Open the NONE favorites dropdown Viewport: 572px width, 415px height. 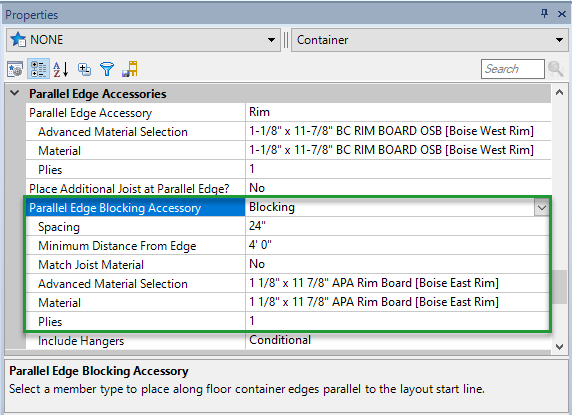271,40
